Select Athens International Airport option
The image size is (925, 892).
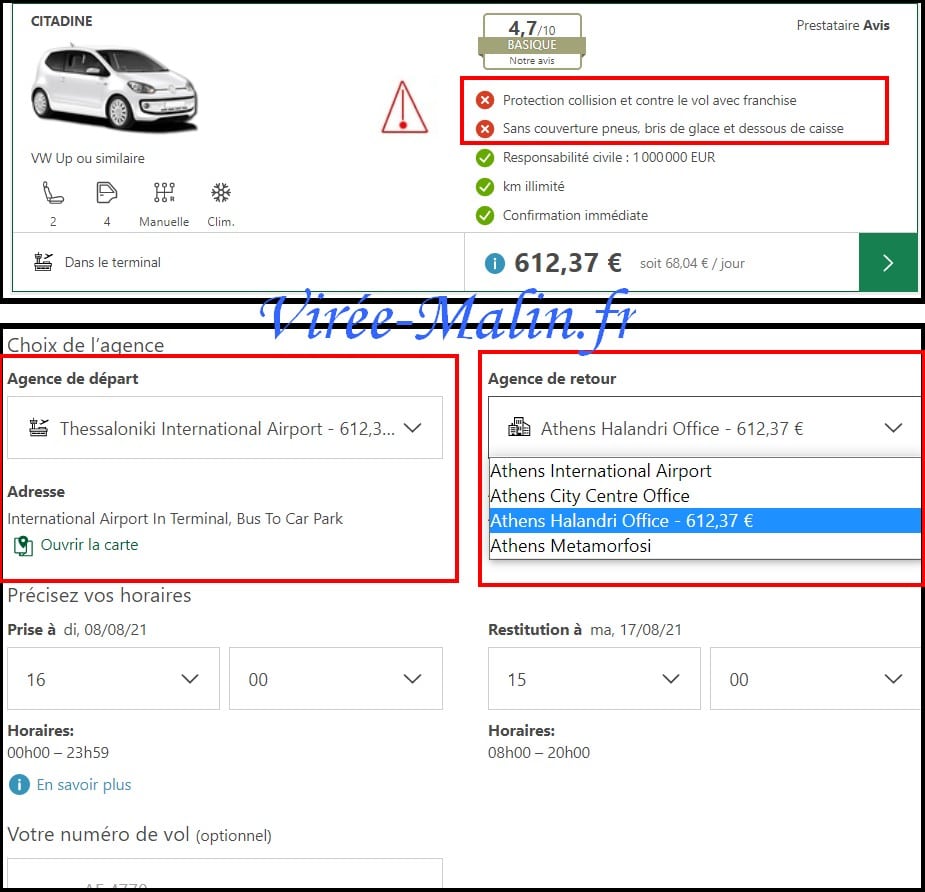pyautogui.click(x=601, y=471)
